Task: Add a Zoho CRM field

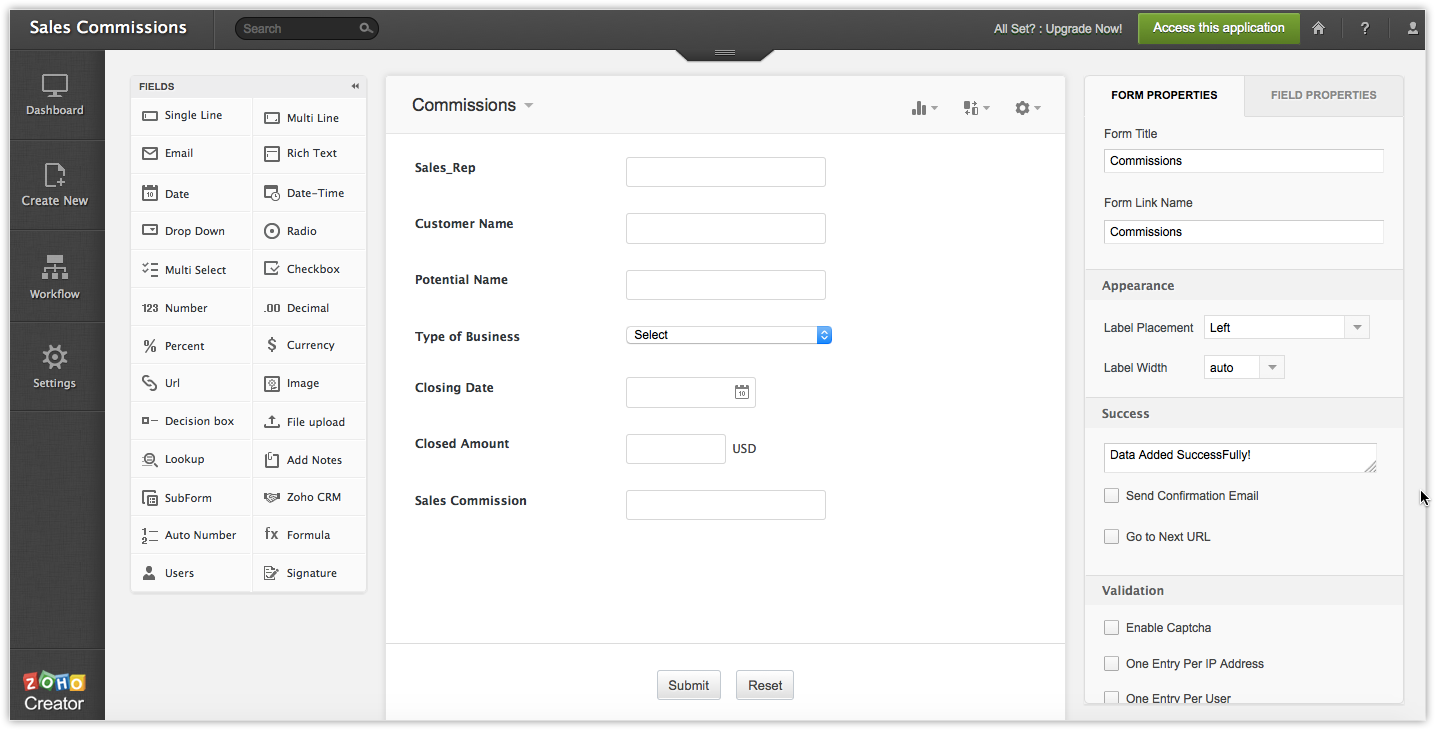Action: (x=309, y=497)
